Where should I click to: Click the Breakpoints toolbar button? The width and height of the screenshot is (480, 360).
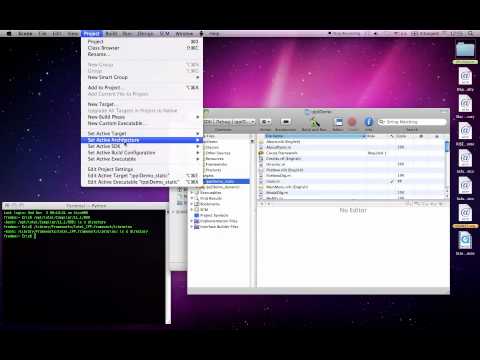point(286,122)
